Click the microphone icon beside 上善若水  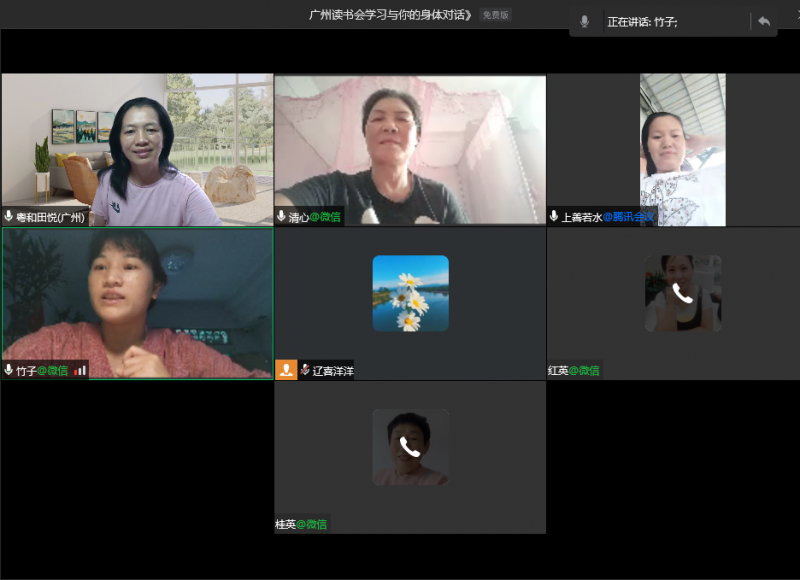click(x=554, y=216)
